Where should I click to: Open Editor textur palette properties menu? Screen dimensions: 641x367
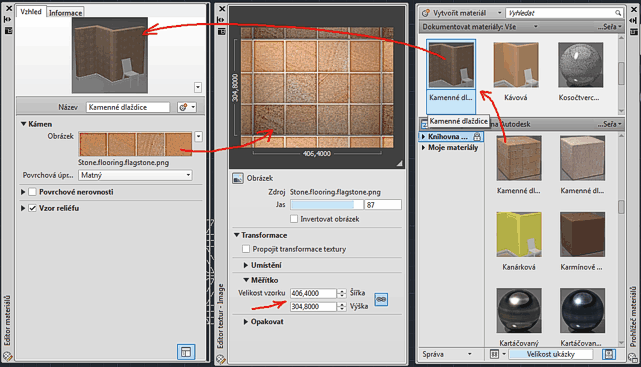tap(222, 31)
